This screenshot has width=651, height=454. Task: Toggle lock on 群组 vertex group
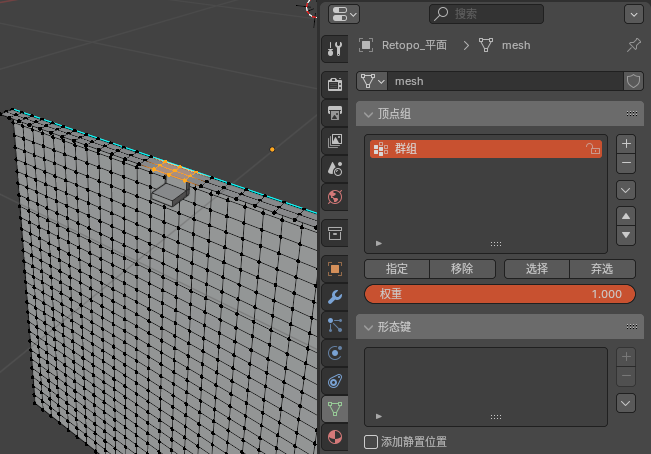(592, 149)
